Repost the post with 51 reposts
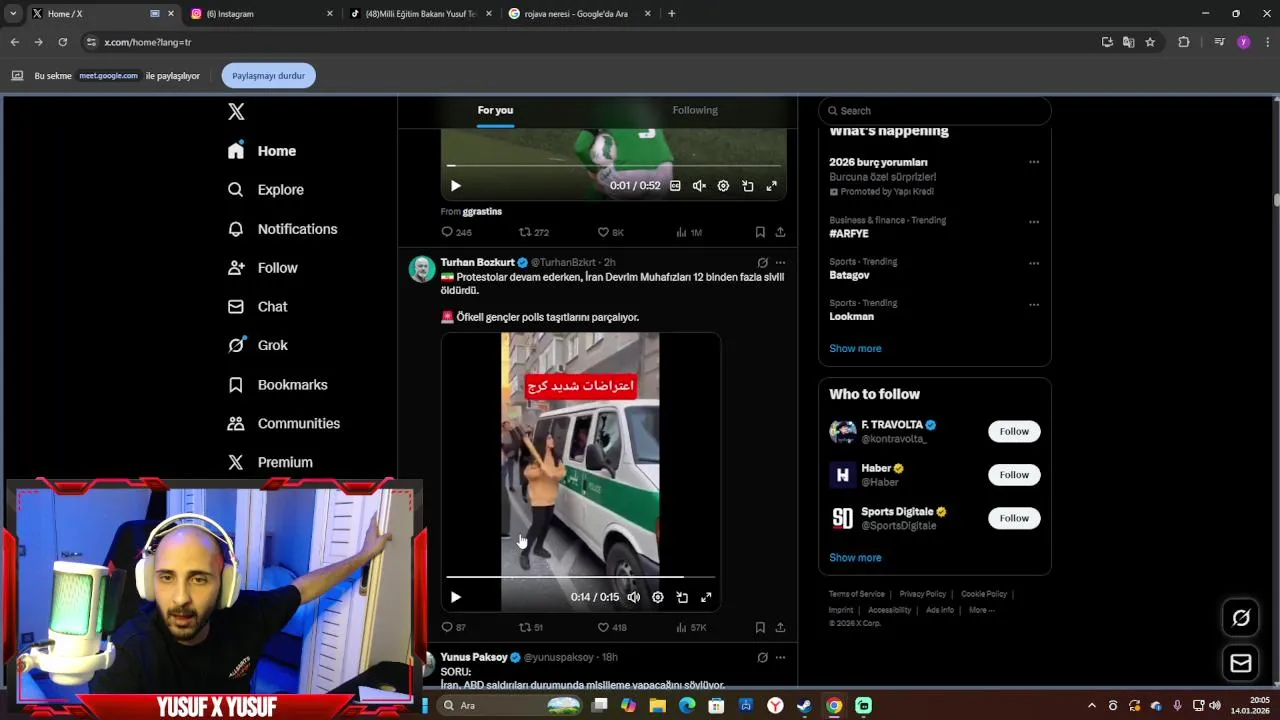The image size is (1280, 720). pos(530,628)
